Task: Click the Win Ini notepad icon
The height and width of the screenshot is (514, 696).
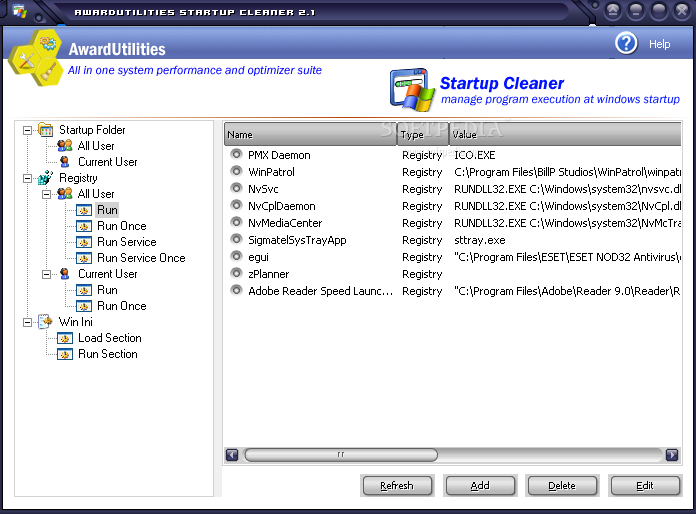Action: point(46,321)
